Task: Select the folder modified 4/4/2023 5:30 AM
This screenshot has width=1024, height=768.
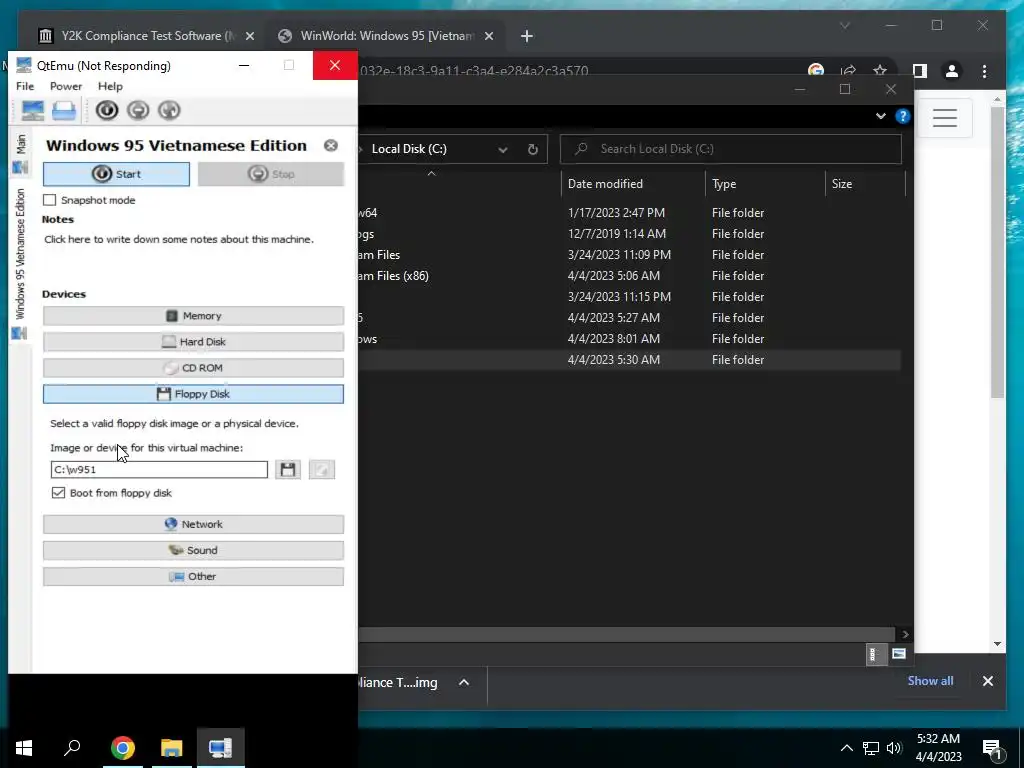Action: (630, 360)
